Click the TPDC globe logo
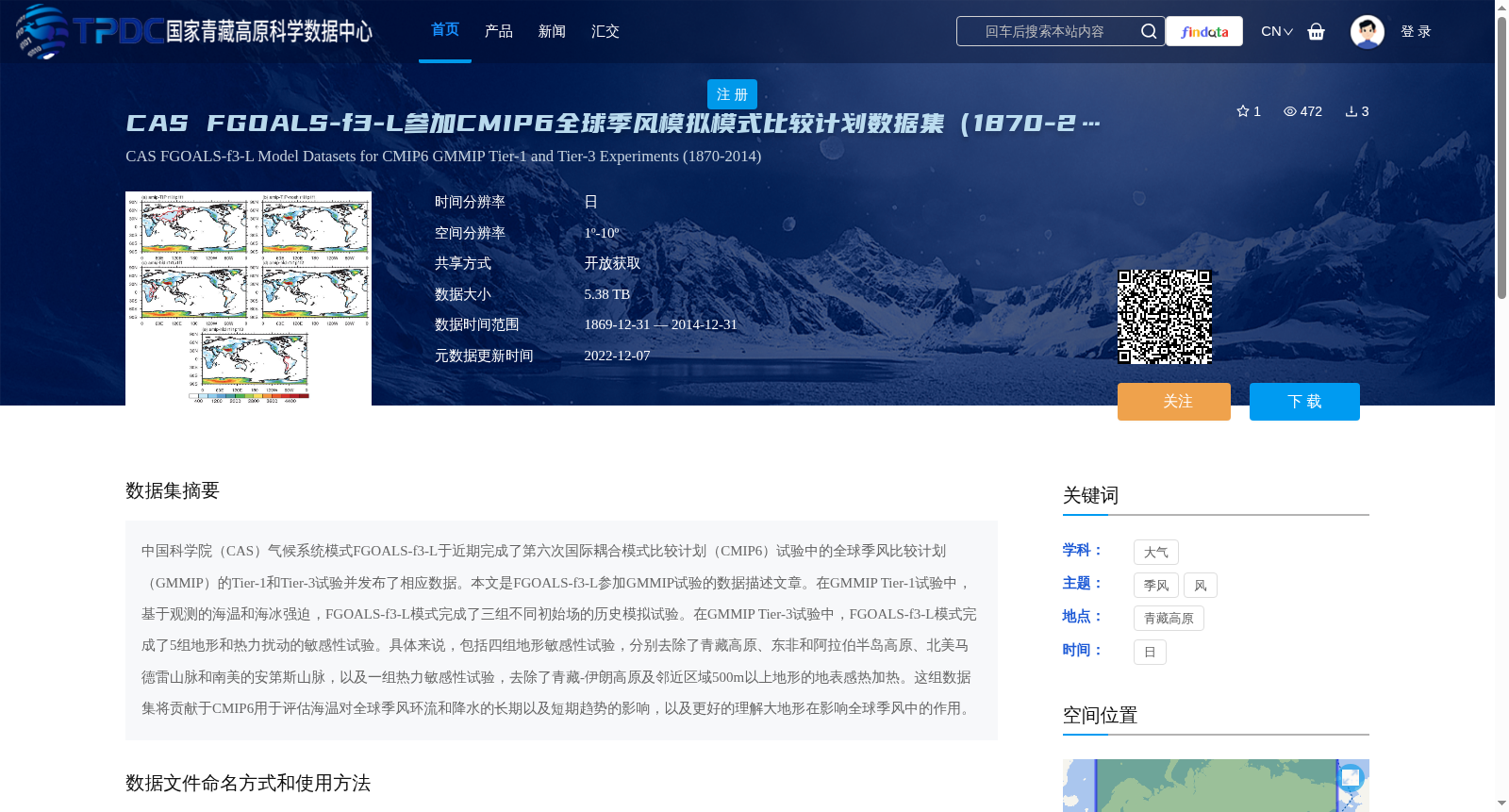The height and width of the screenshot is (812, 1509). pos(41,31)
